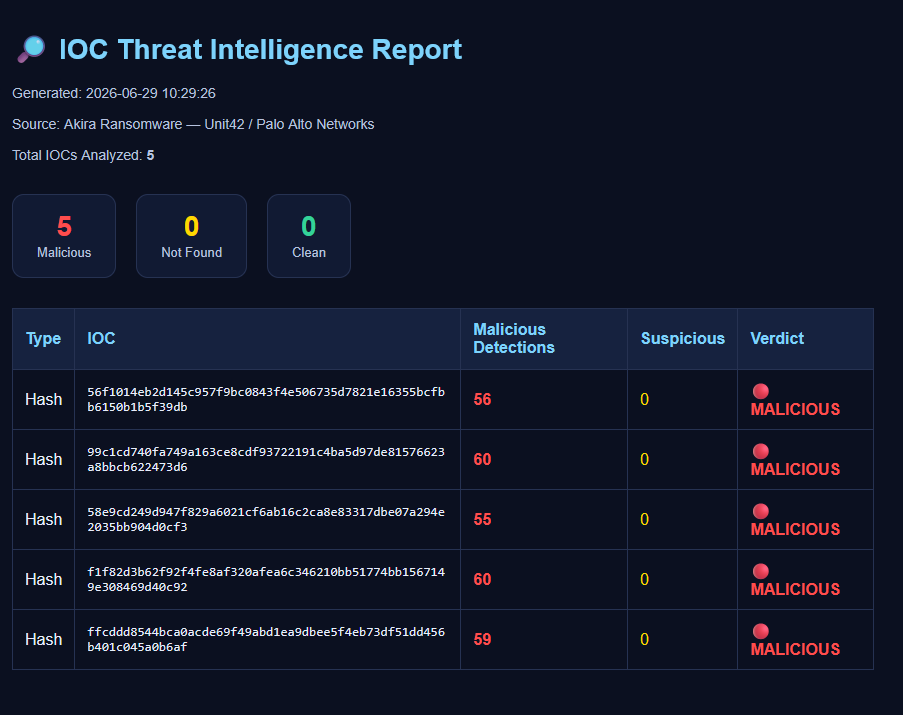
Task: Click detection count 60 in the f1f82d3b row
Action: [x=482, y=579]
